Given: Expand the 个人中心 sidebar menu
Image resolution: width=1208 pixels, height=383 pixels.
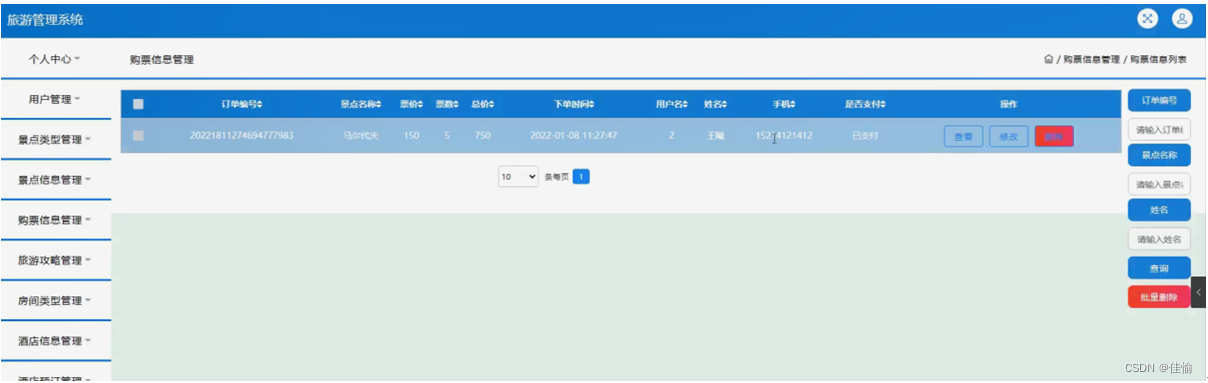Looking at the screenshot, I should [55, 59].
